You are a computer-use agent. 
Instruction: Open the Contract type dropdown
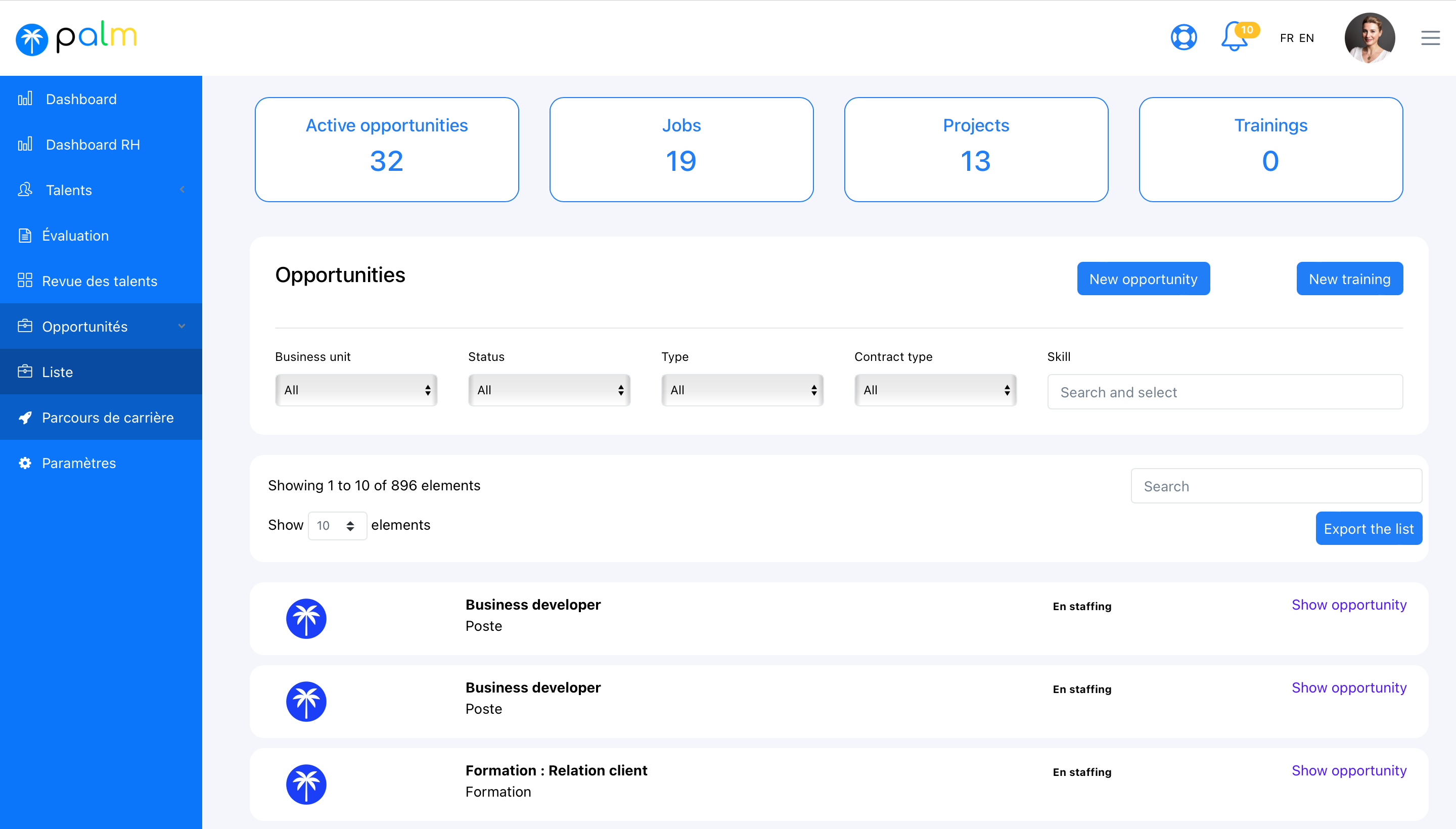click(x=935, y=390)
